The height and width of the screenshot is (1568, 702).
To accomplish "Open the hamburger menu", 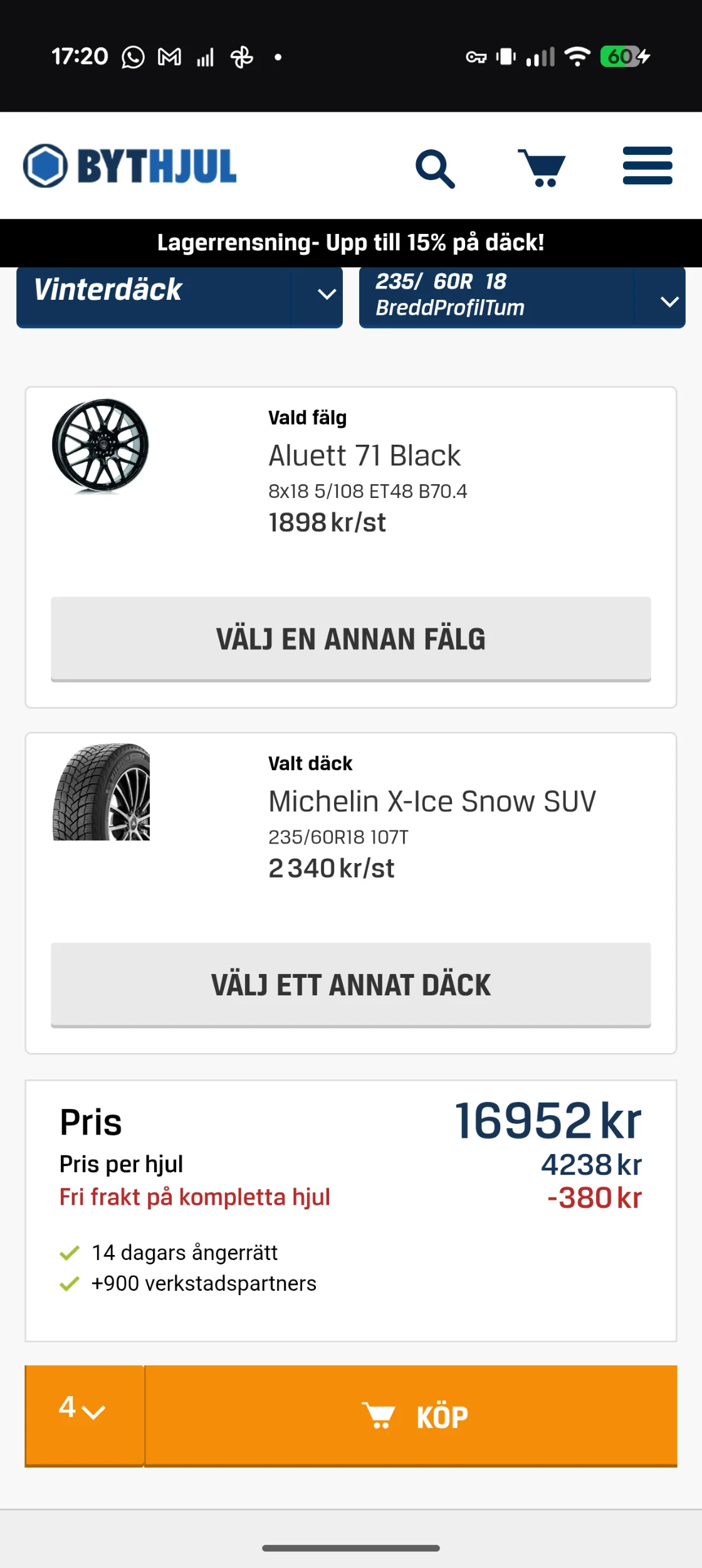I will click(x=647, y=166).
